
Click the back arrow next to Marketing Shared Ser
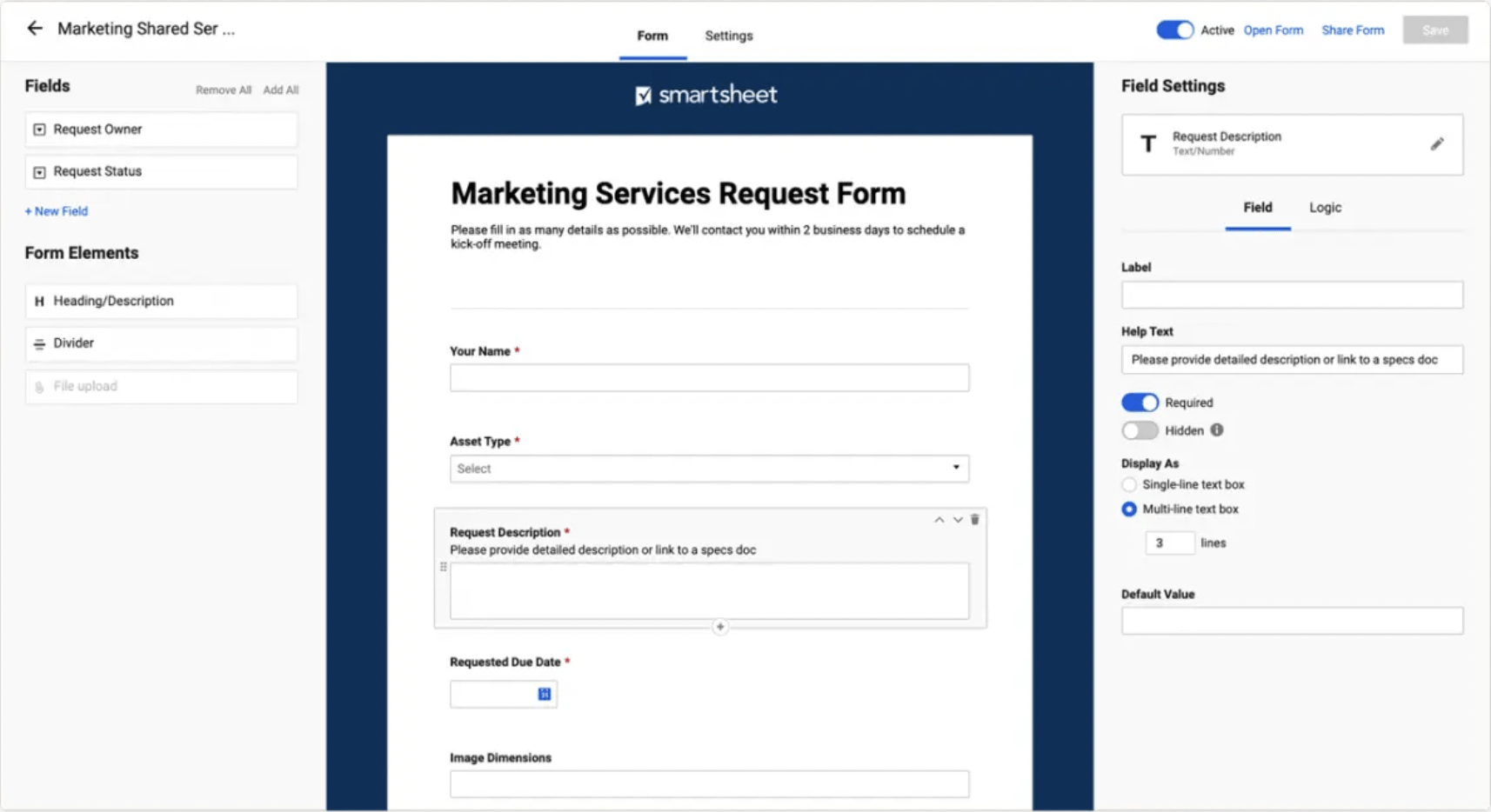(33, 27)
